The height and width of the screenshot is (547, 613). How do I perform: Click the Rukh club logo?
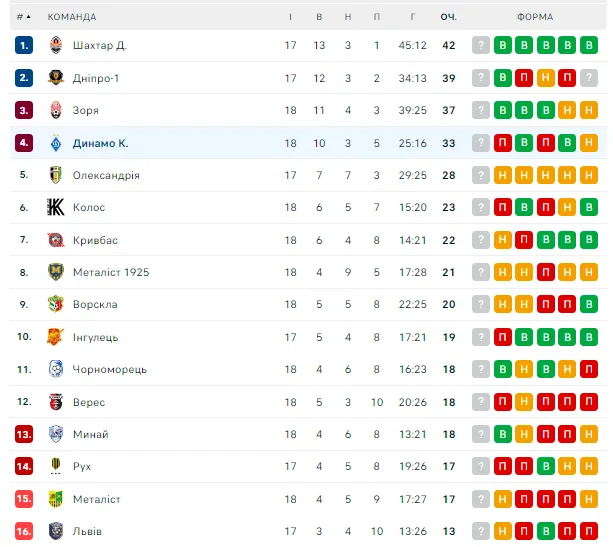56,466
